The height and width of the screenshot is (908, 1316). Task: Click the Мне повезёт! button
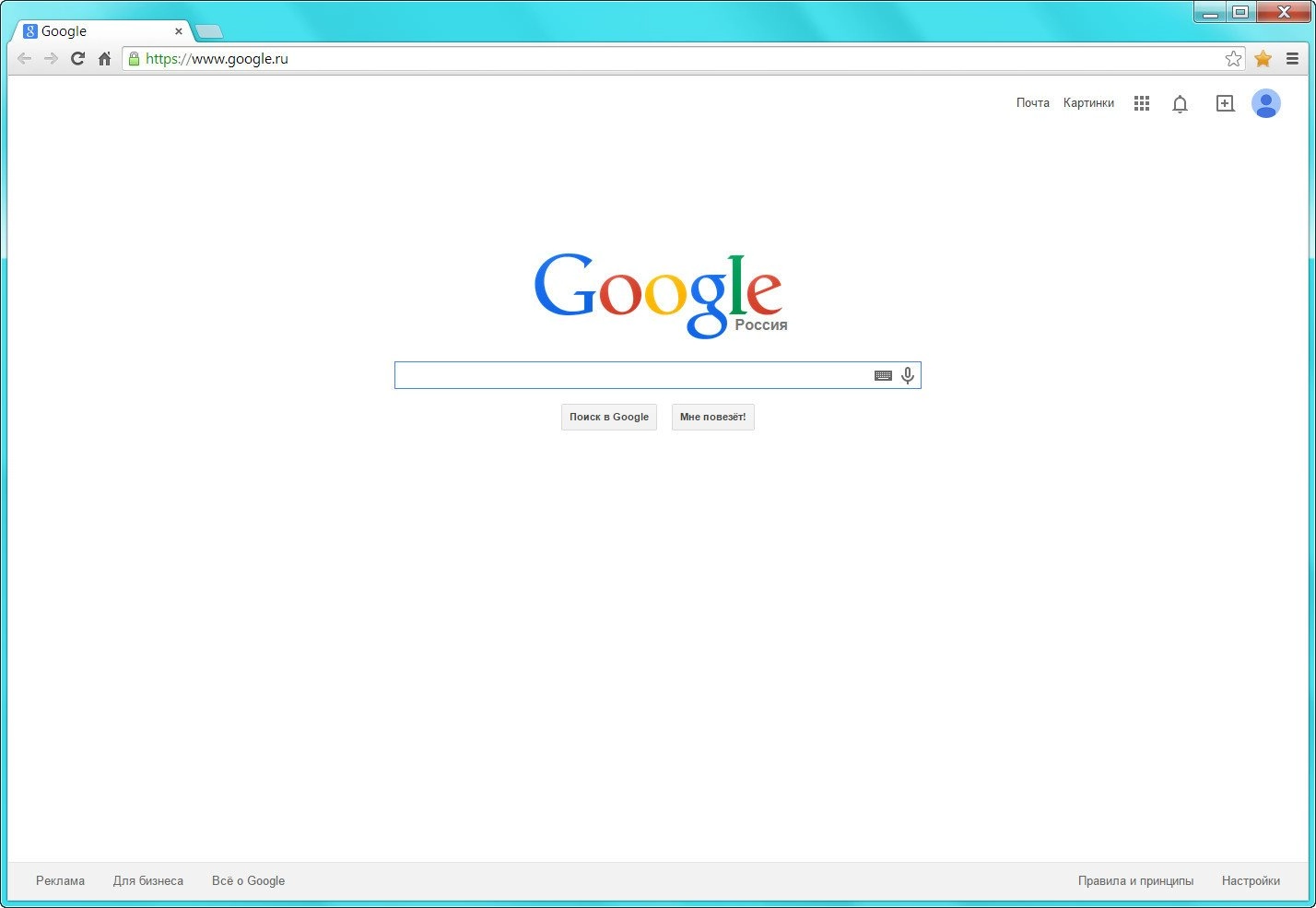tap(713, 417)
